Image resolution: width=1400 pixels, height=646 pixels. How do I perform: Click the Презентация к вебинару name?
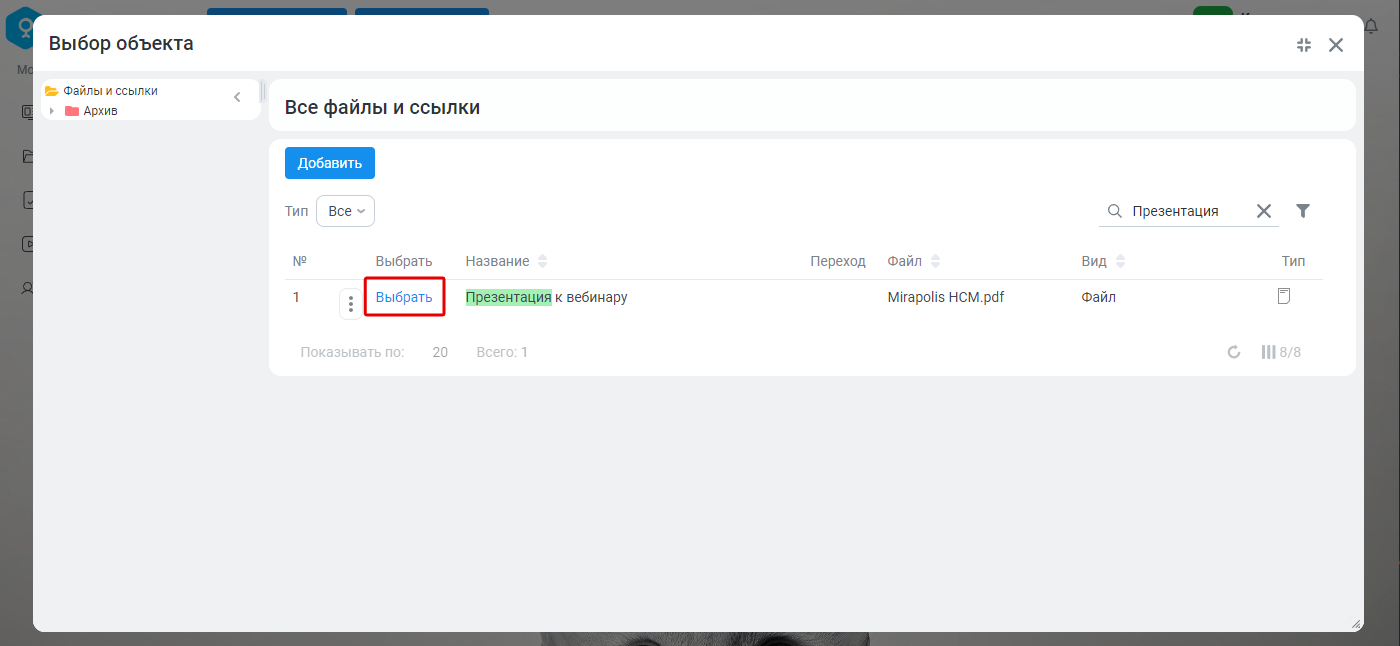pyautogui.click(x=546, y=297)
